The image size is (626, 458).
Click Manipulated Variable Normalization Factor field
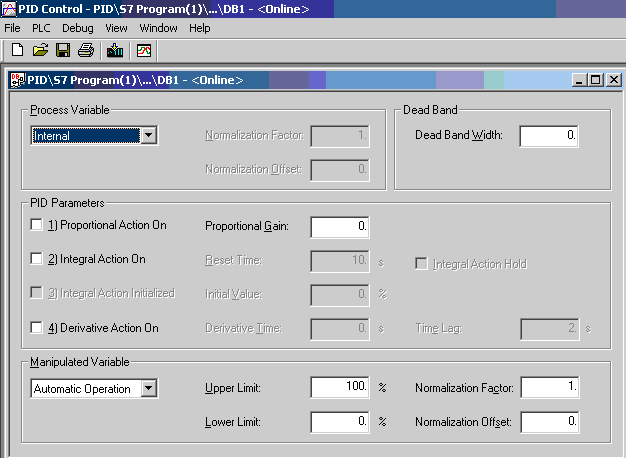550,387
